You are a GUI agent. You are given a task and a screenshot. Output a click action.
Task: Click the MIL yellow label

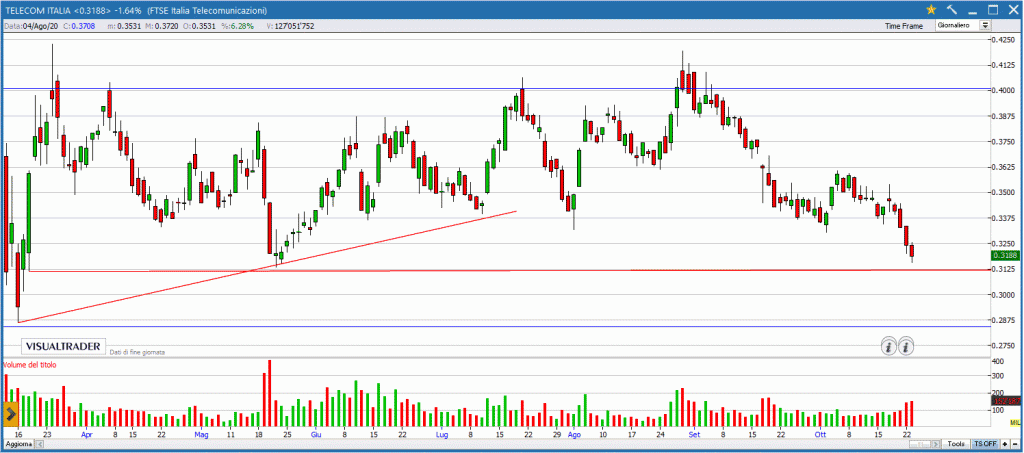pyautogui.click(x=1016, y=423)
